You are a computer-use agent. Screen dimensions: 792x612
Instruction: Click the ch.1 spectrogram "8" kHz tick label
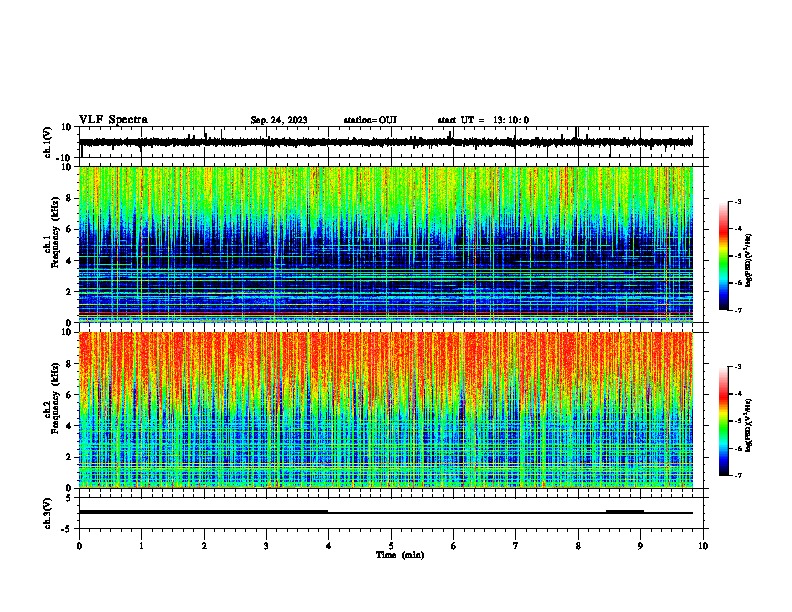(70, 198)
